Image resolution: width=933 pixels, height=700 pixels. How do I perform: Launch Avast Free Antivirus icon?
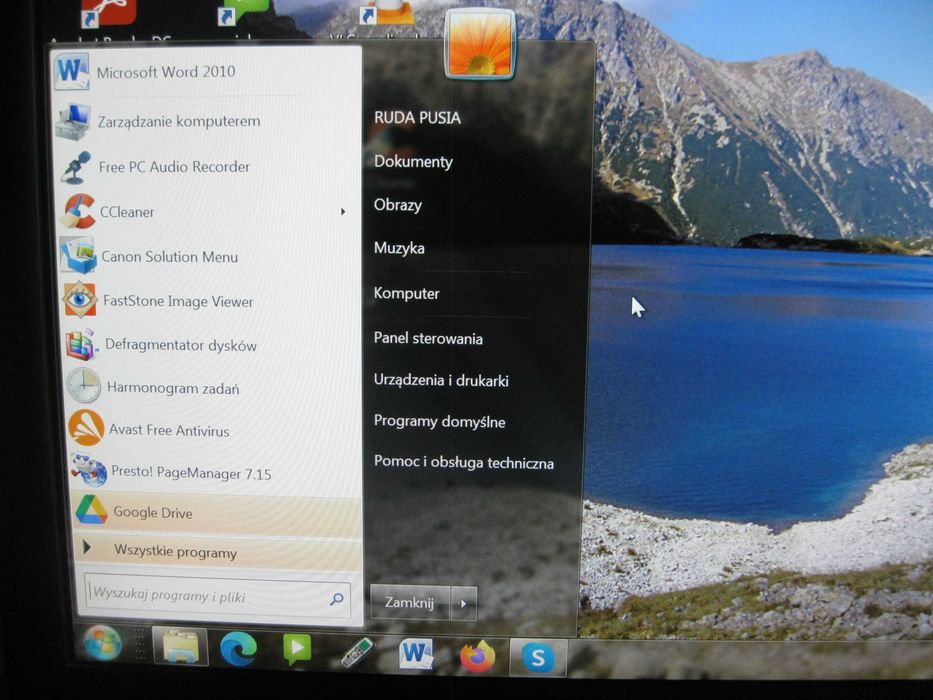click(87, 429)
